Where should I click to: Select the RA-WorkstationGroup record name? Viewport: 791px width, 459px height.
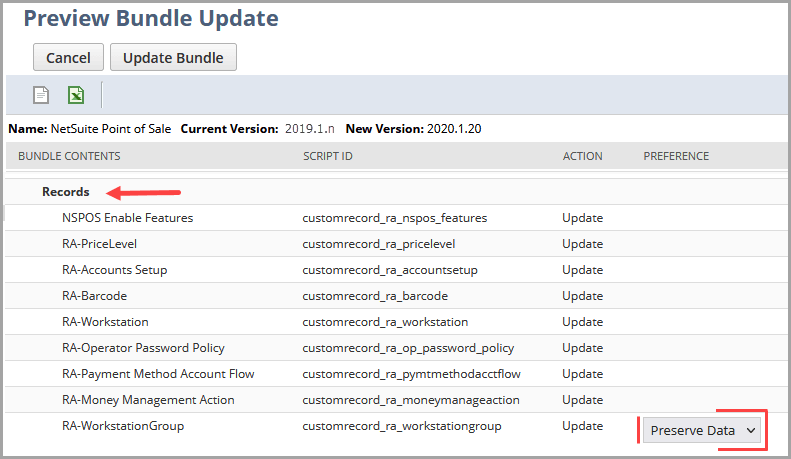click(x=123, y=426)
